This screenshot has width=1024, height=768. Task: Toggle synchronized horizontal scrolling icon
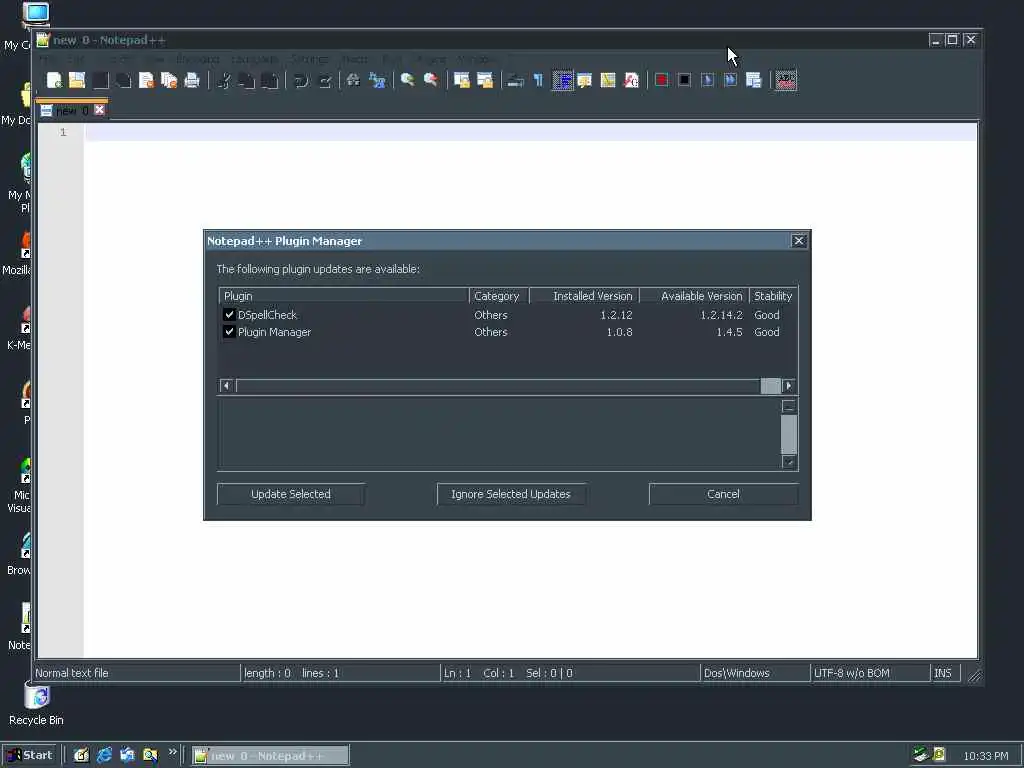click(485, 80)
